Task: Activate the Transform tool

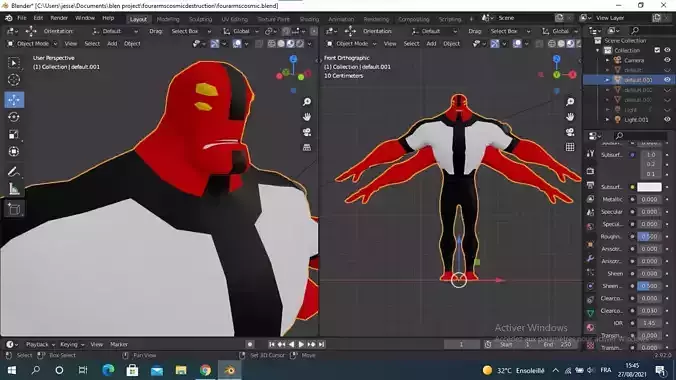Action: [x=14, y=151]
